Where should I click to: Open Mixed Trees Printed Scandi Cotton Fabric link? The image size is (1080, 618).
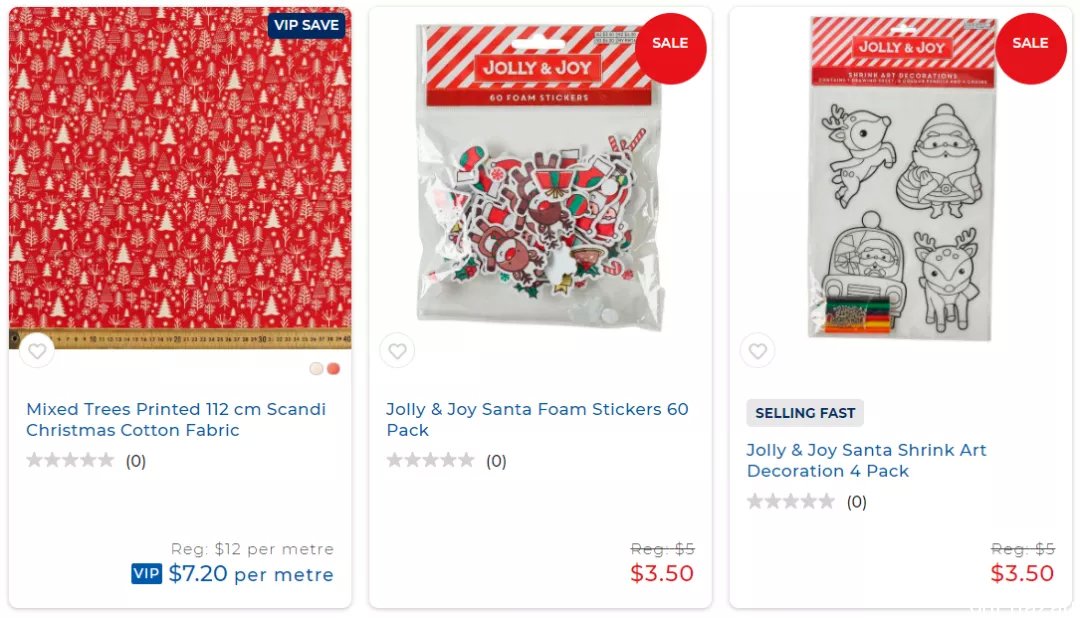click(x=176, y=420)
